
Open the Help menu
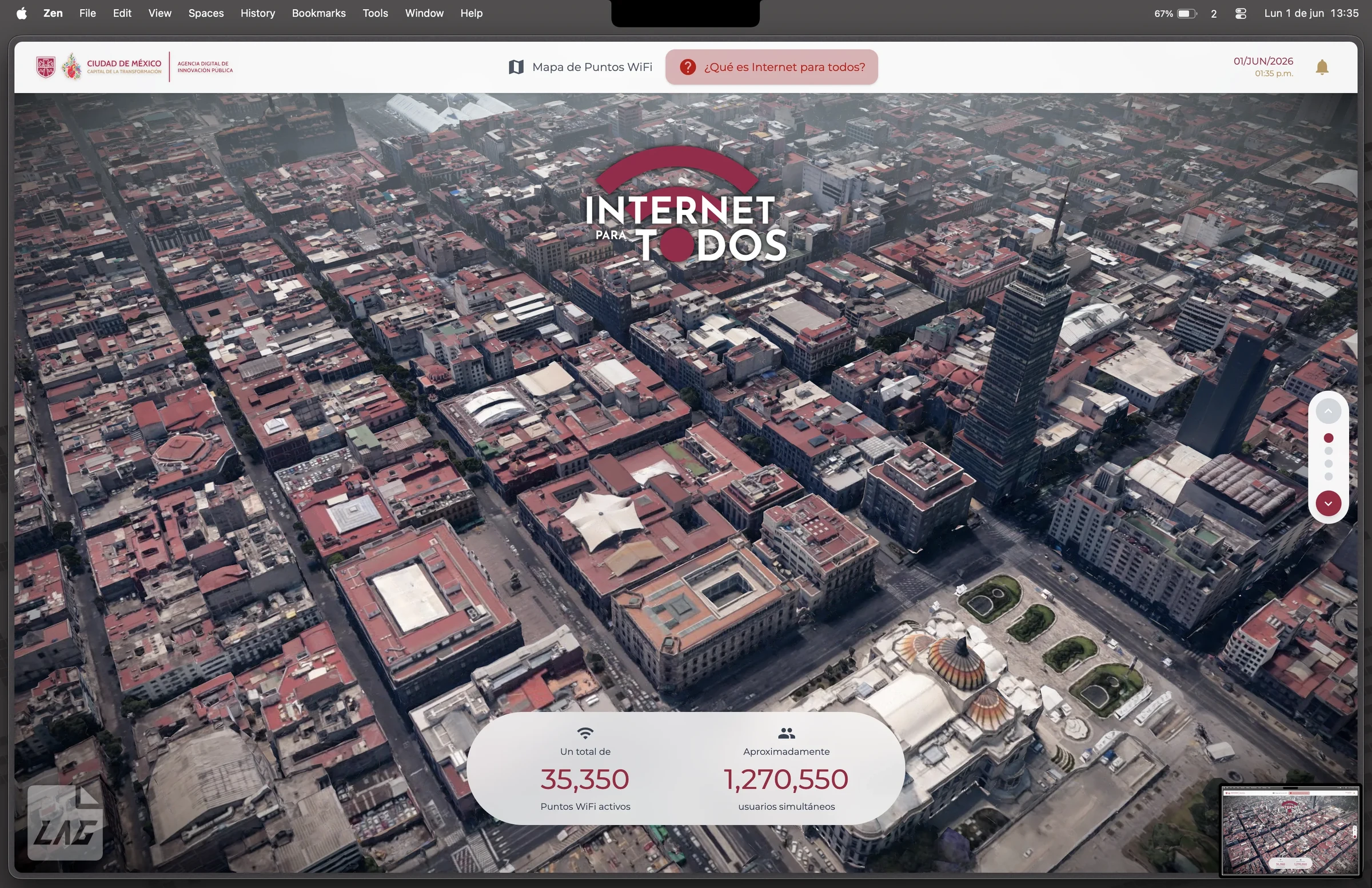pyautogui.click(x=472, y=13)
